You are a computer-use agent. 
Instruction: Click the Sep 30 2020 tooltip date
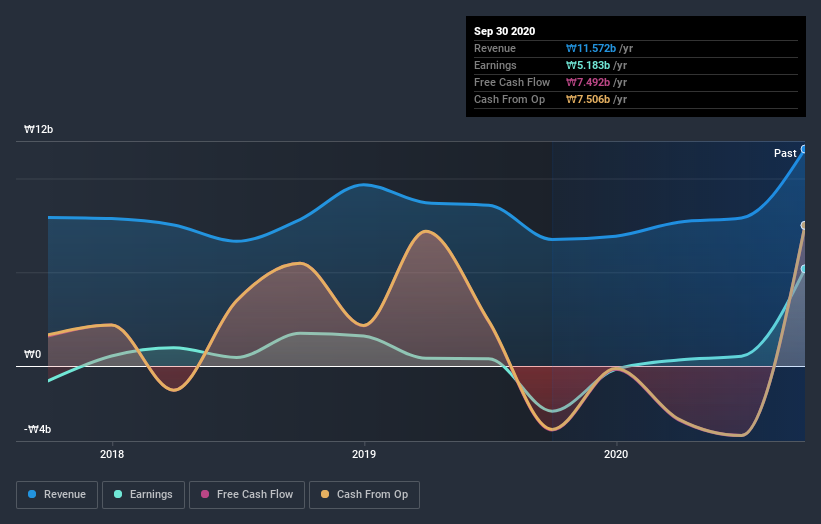click(x=505, y=31)
